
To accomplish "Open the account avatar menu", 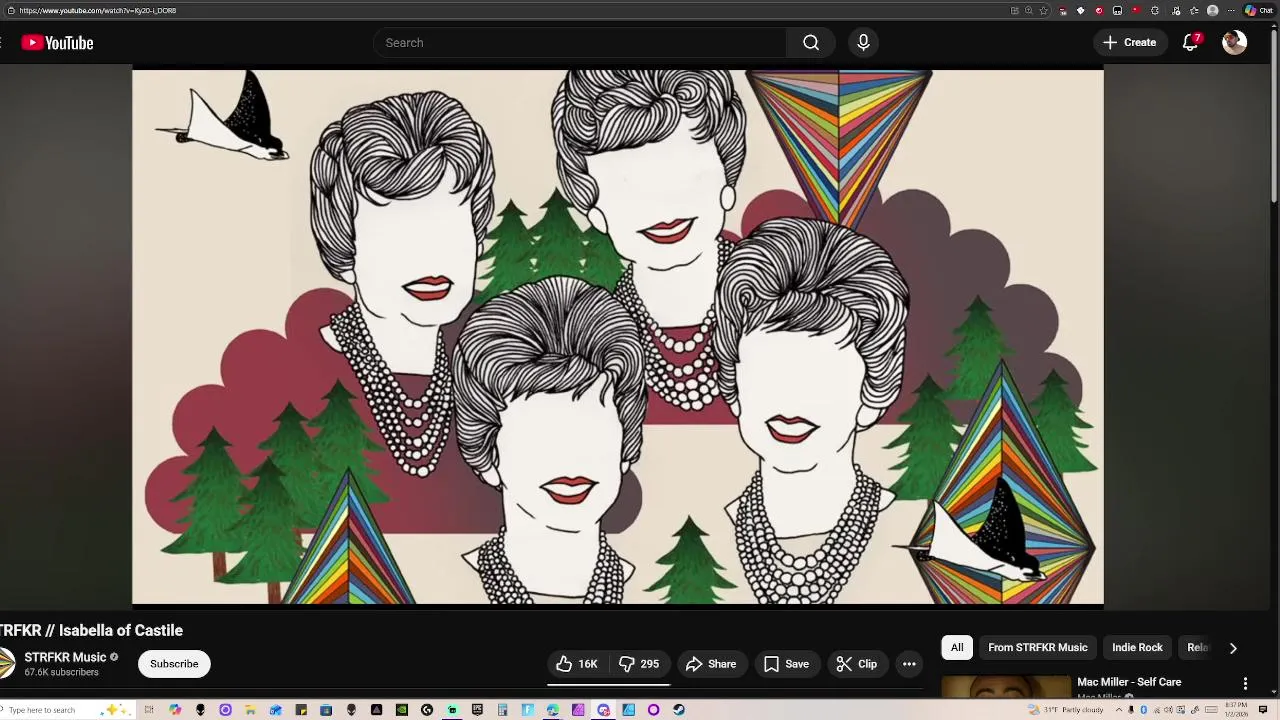I will (1235, 43).
